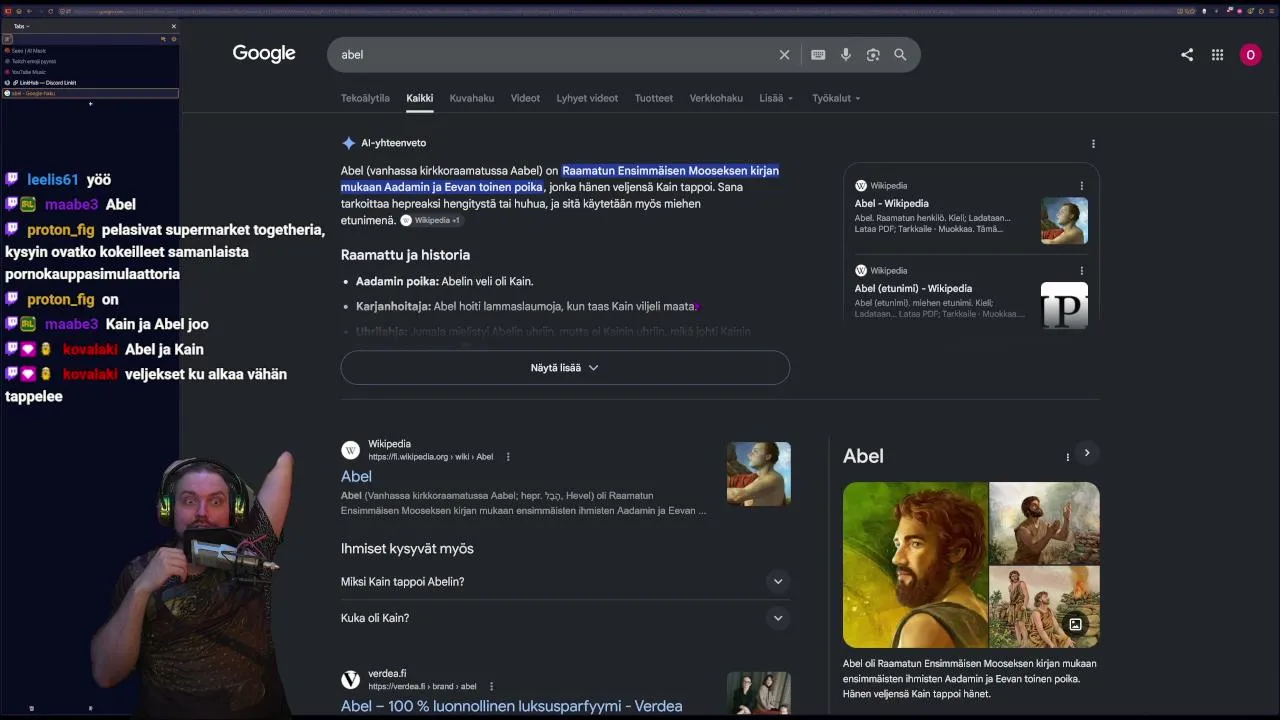The image size is (1280, 720).
Task: Switch to the Tuotteet tab
Action: click(654, 98)
